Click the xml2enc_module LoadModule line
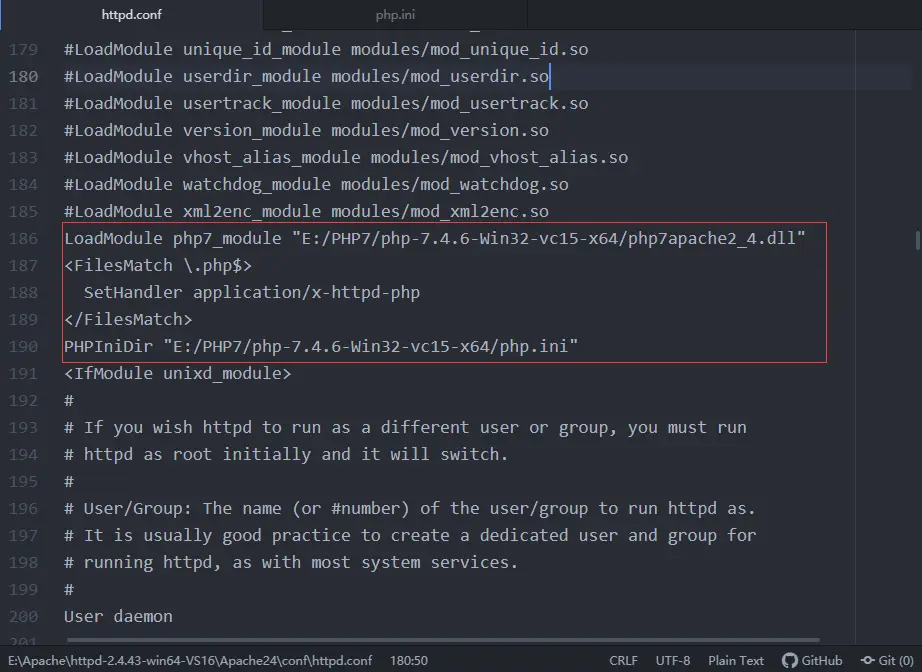Image resolution: width=922 pixels, height=672 pixels. (x=306, y=211)
